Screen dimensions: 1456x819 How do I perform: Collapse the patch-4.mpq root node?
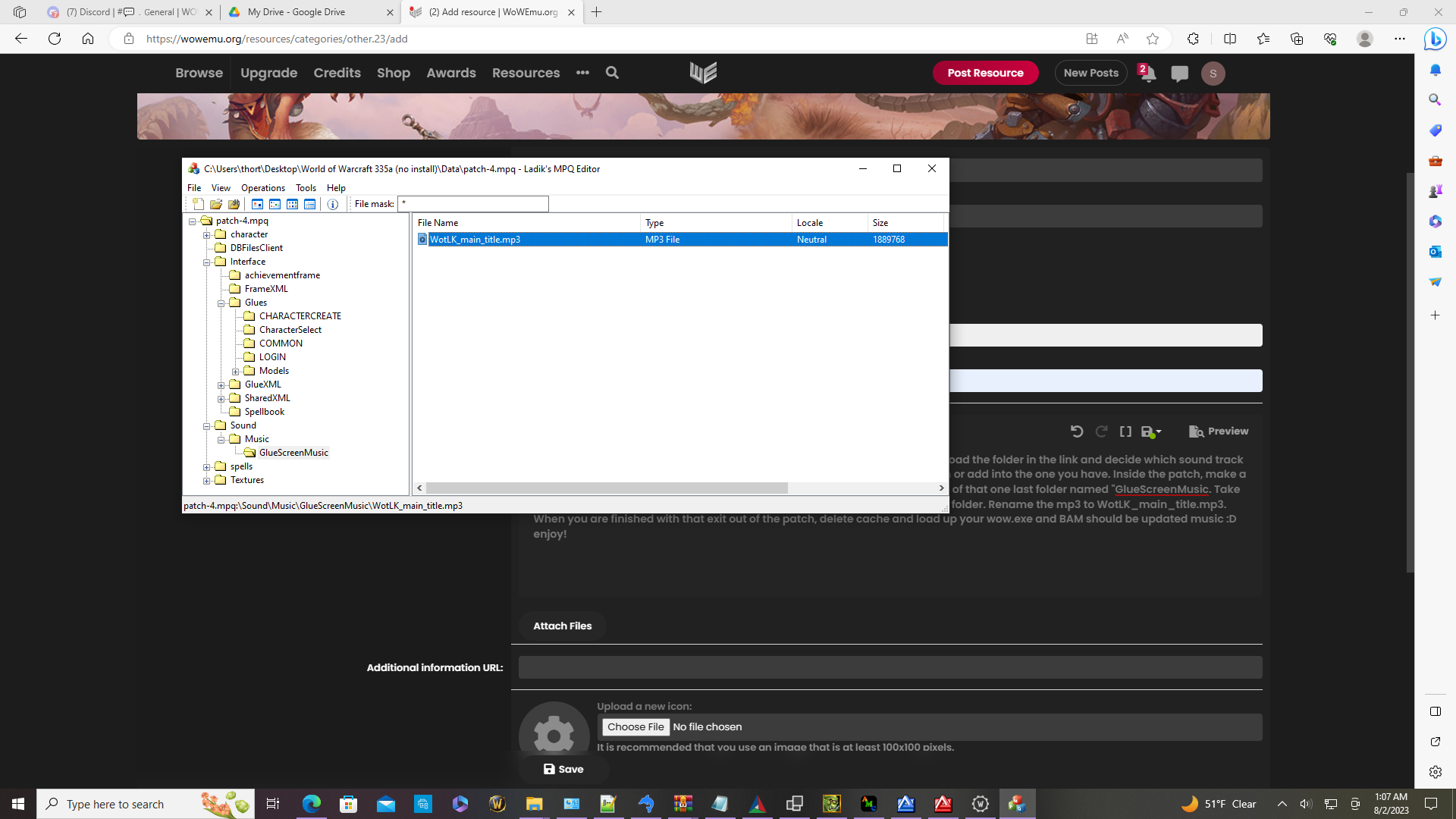[193, 221]
